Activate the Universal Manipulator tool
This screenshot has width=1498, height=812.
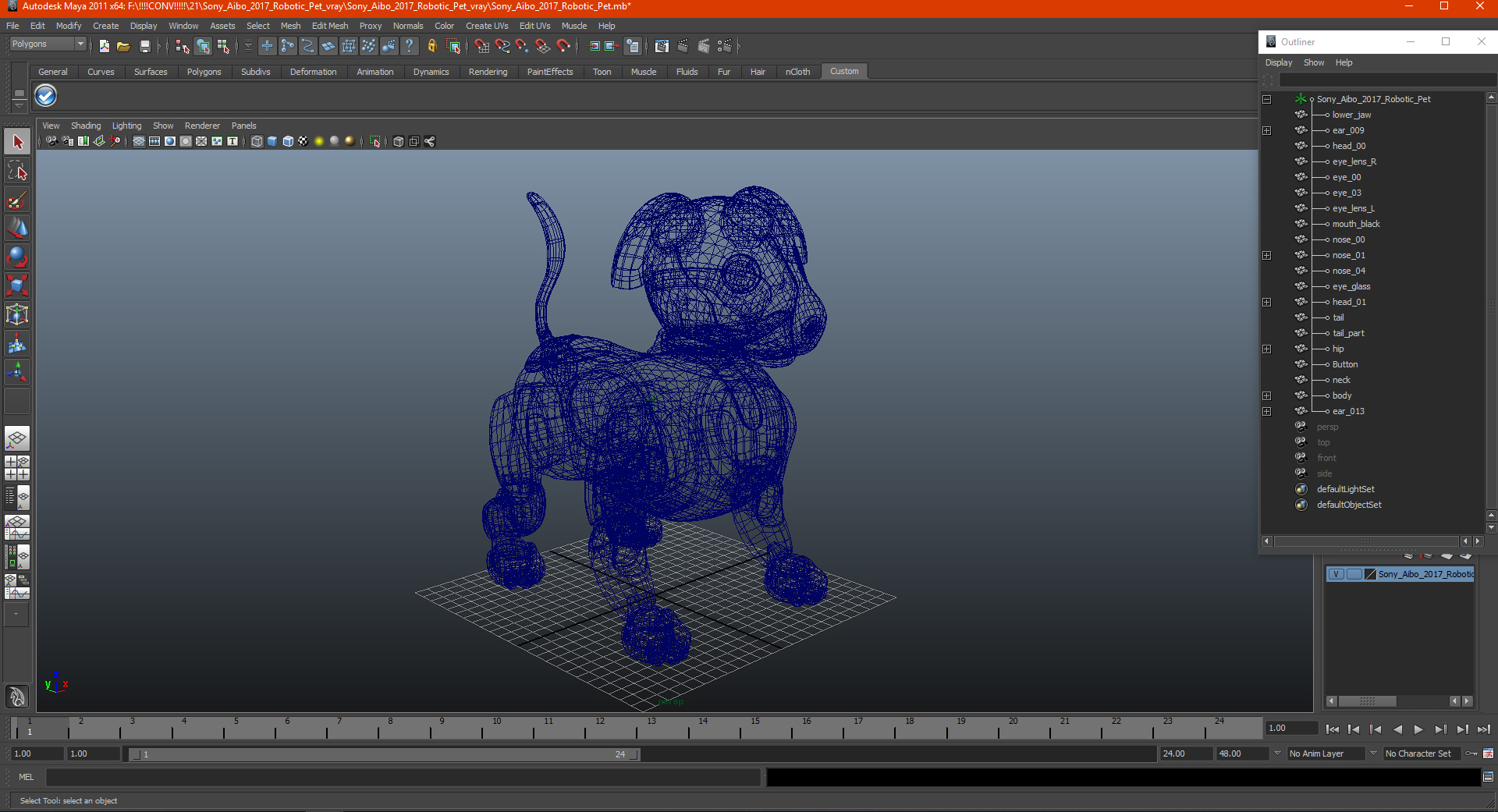click(x=17, y=315)
